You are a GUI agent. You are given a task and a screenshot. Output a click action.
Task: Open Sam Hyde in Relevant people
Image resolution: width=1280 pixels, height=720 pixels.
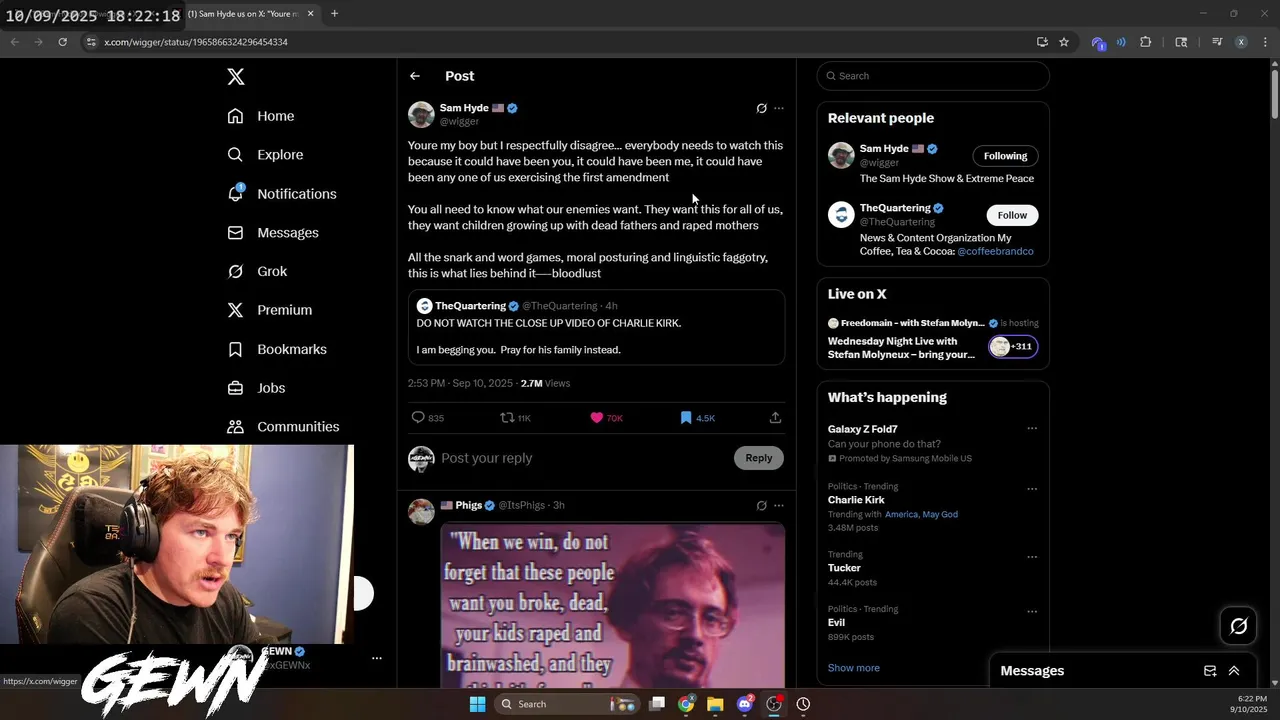coord(884,149)
